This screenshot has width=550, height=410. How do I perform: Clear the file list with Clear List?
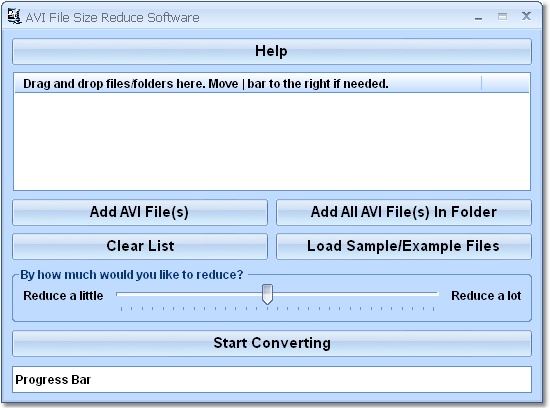(140, 246)
